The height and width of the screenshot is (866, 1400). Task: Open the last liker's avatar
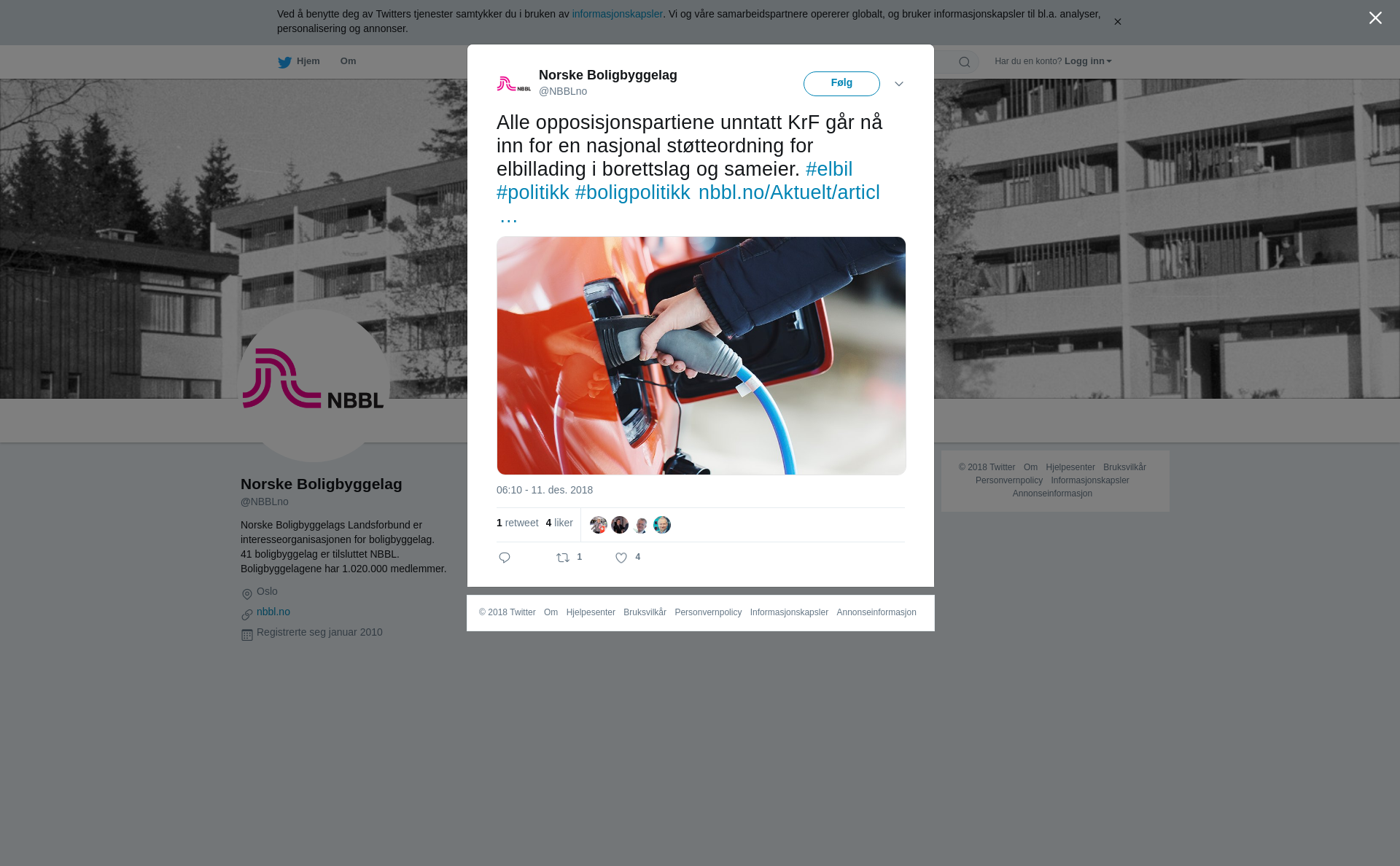[662, 525]
